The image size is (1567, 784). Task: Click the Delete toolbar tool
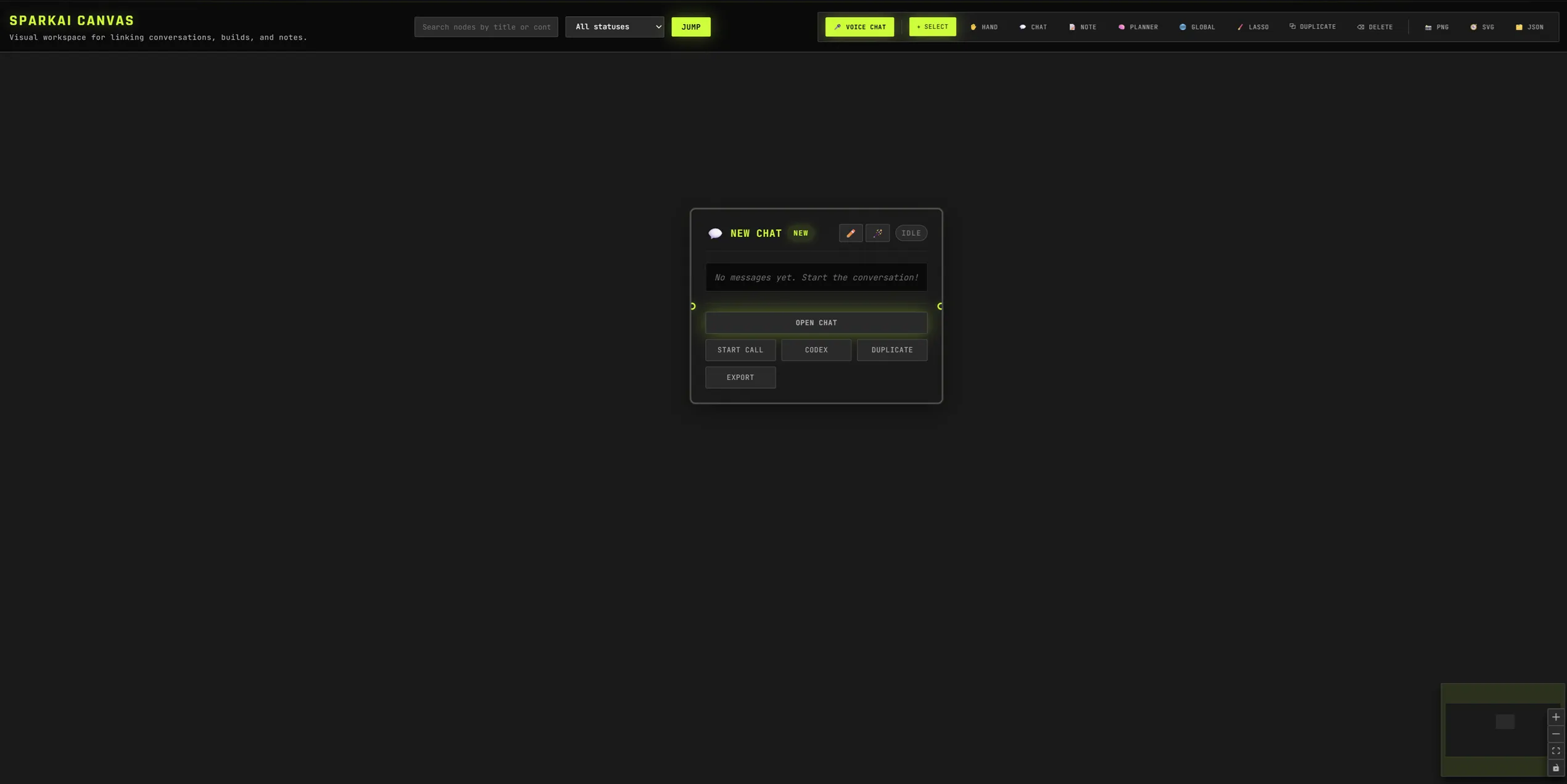[1375, 27]
